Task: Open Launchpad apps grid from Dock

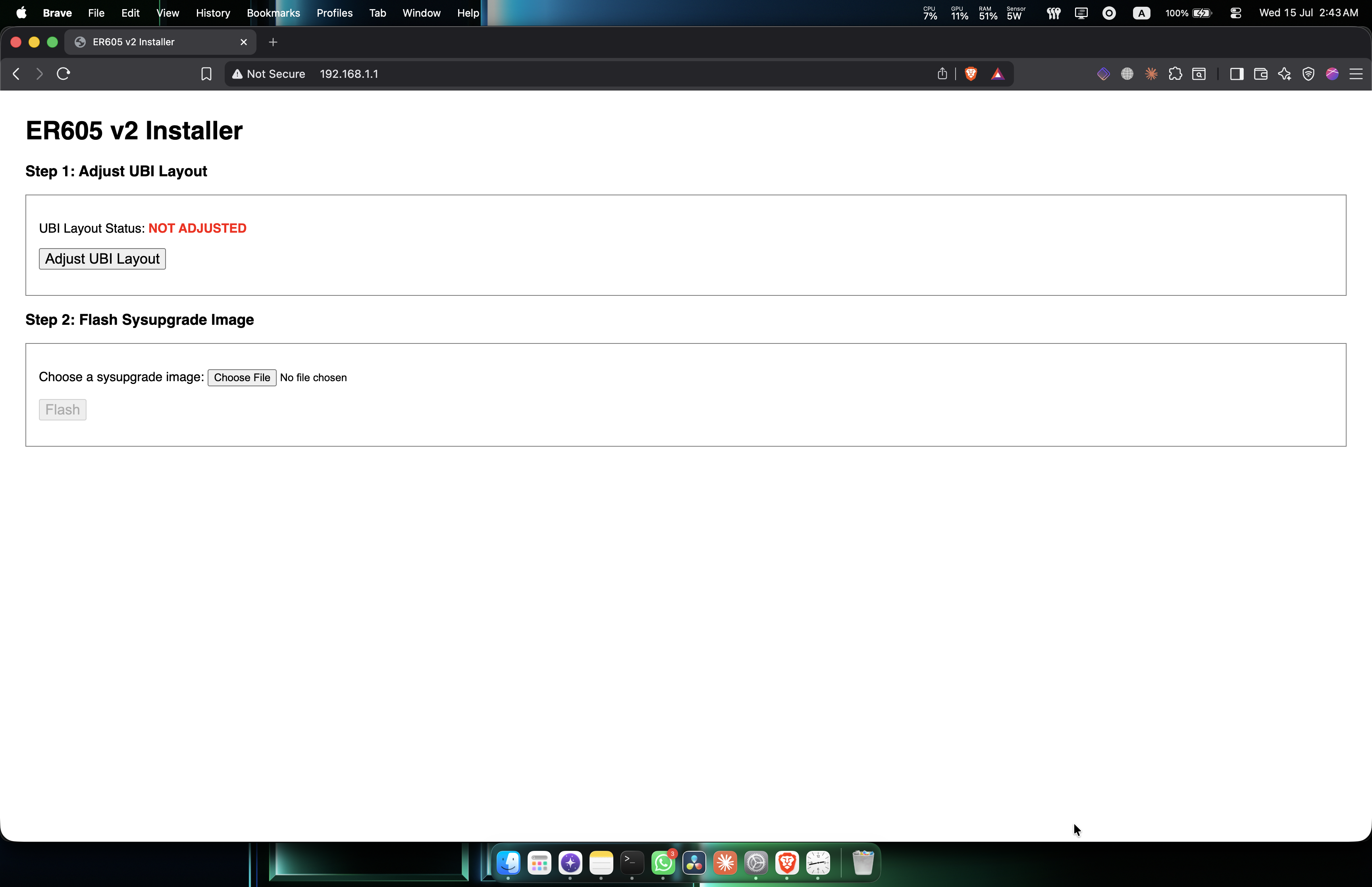Action: (x=540, y=863)
